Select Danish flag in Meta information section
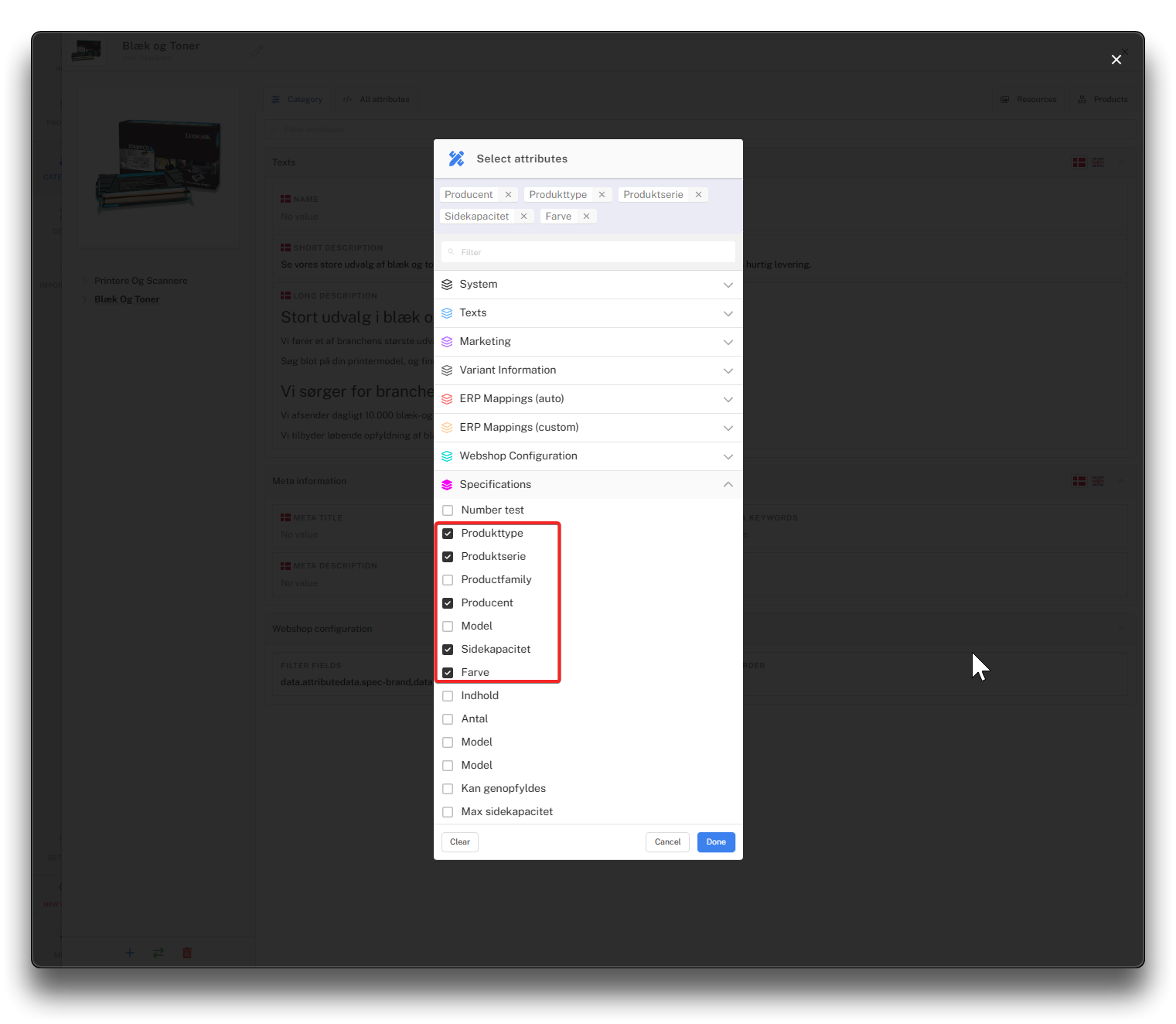The height and width of the screenshot is (1024, 1176). pyautogui.click(x=1079, y=481)
